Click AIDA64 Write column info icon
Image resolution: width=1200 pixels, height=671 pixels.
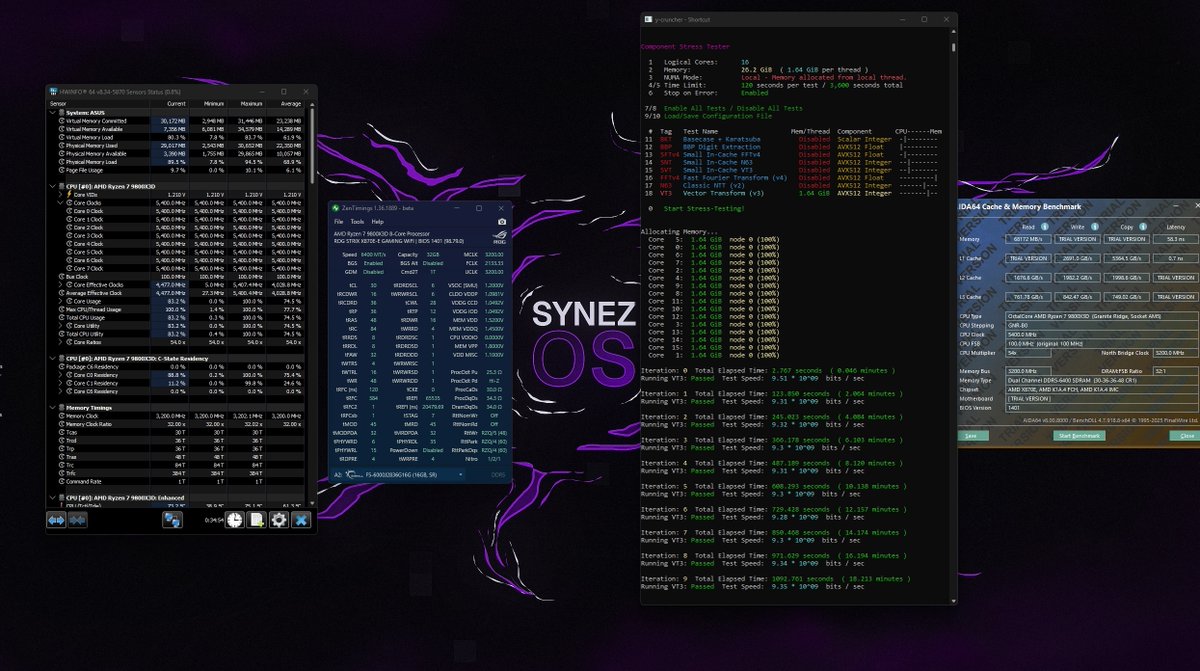[1095, 227]
